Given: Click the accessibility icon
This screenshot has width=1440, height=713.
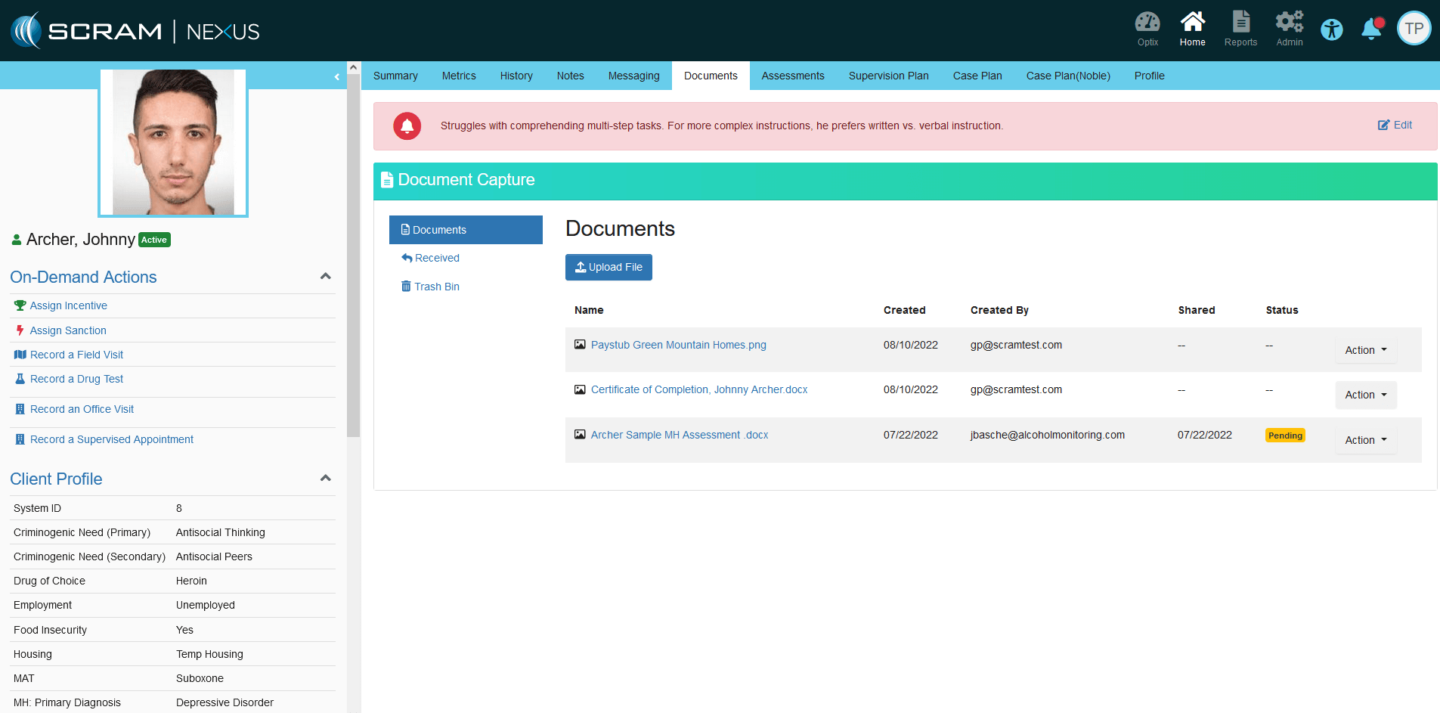Looking at the screenshot, I should (x=1332, y=29).
